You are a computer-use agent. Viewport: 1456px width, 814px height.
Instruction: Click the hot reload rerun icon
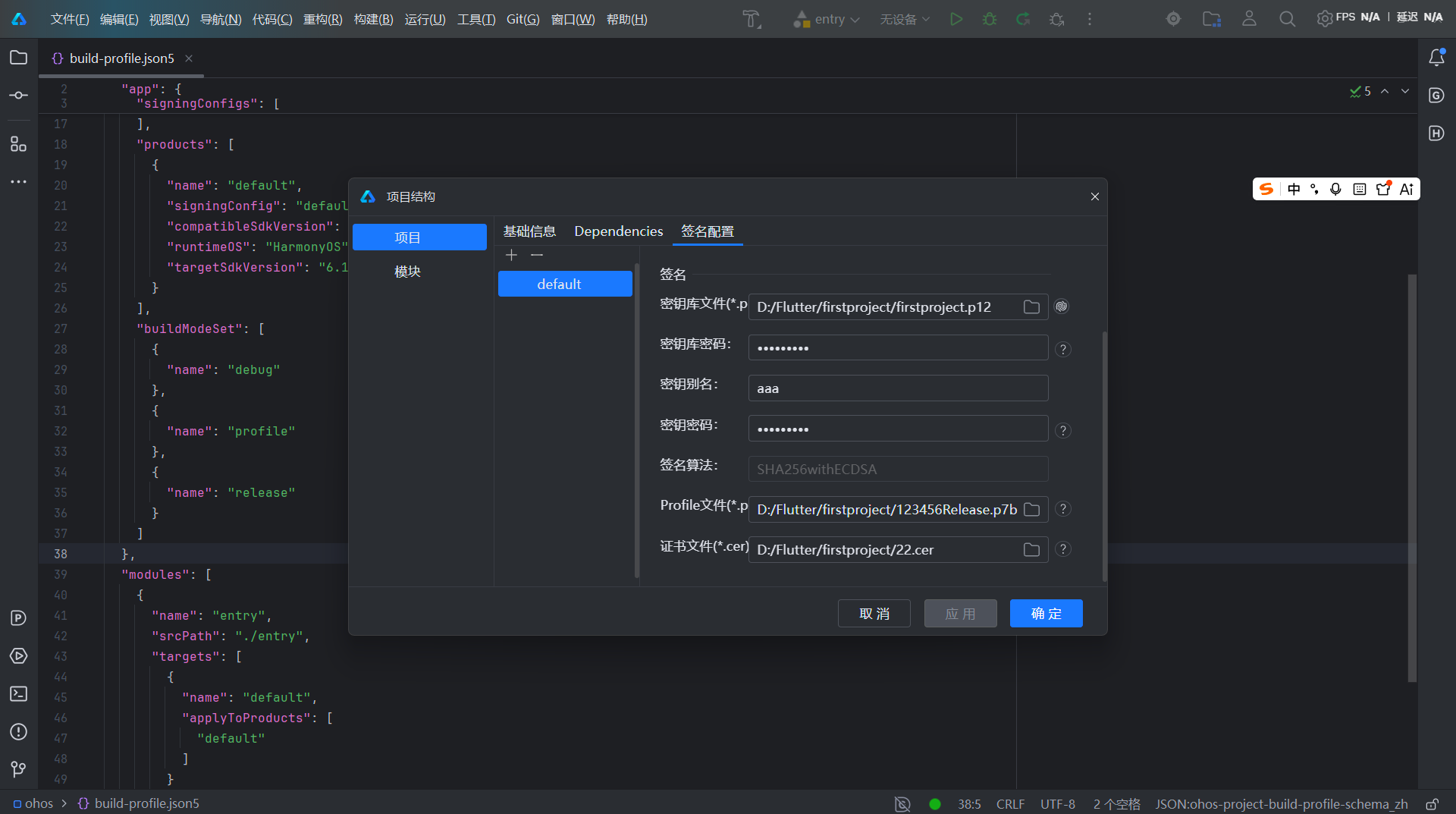coord(1023,19)
